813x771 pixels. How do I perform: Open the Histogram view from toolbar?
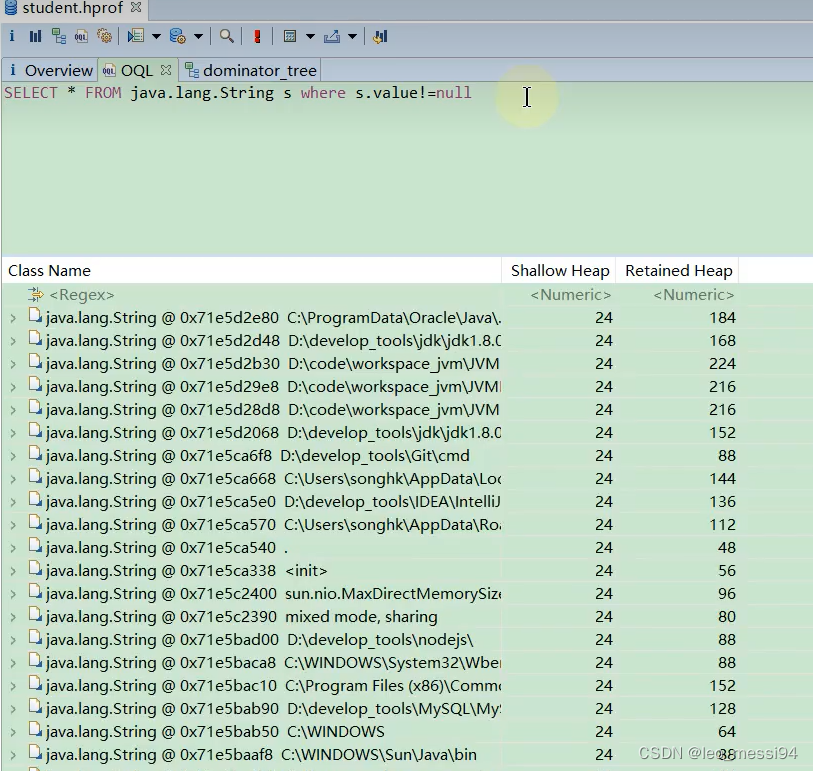(35, 36)
